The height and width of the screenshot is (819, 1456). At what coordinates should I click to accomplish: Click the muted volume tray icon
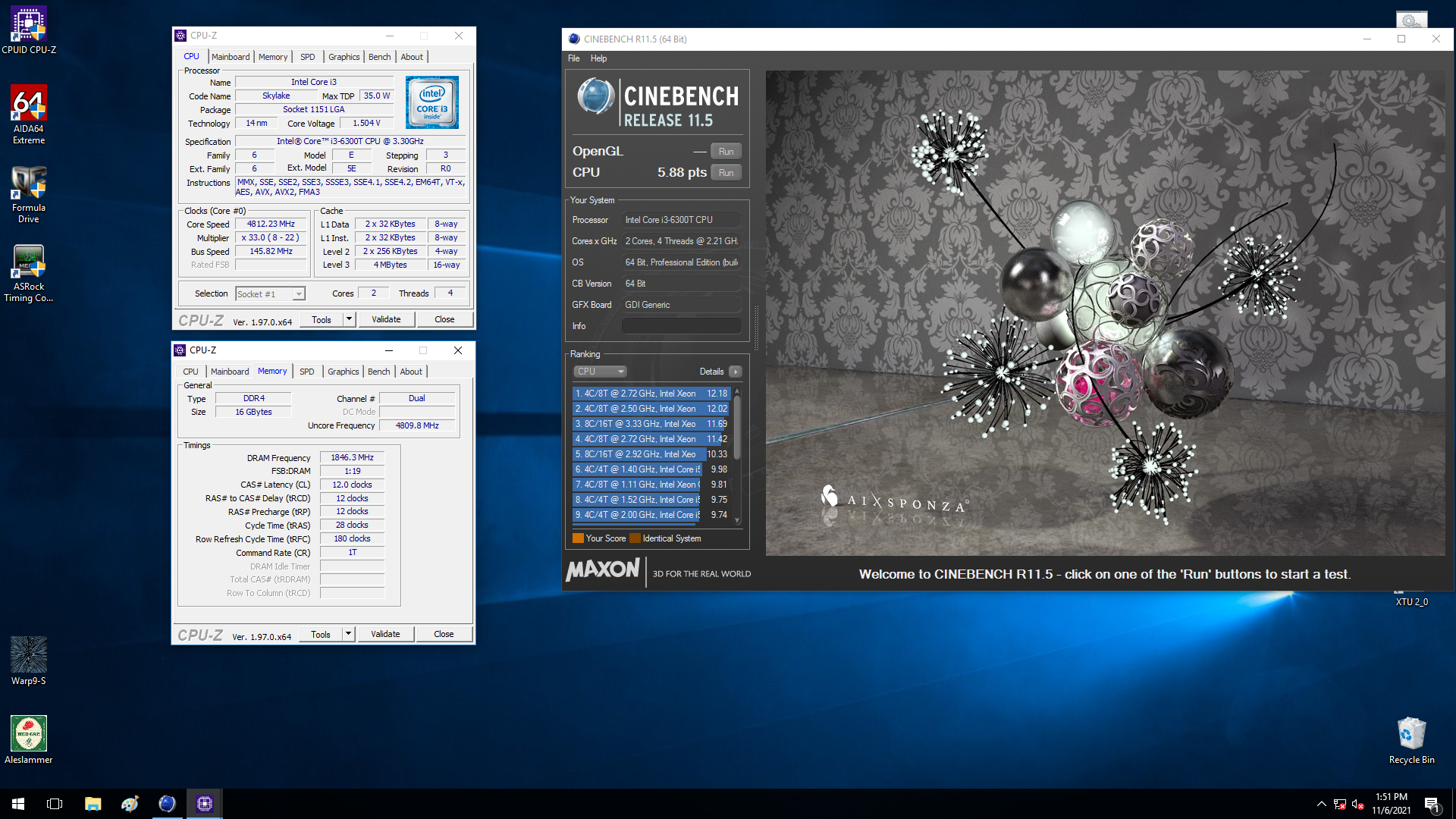point(1358,804)
